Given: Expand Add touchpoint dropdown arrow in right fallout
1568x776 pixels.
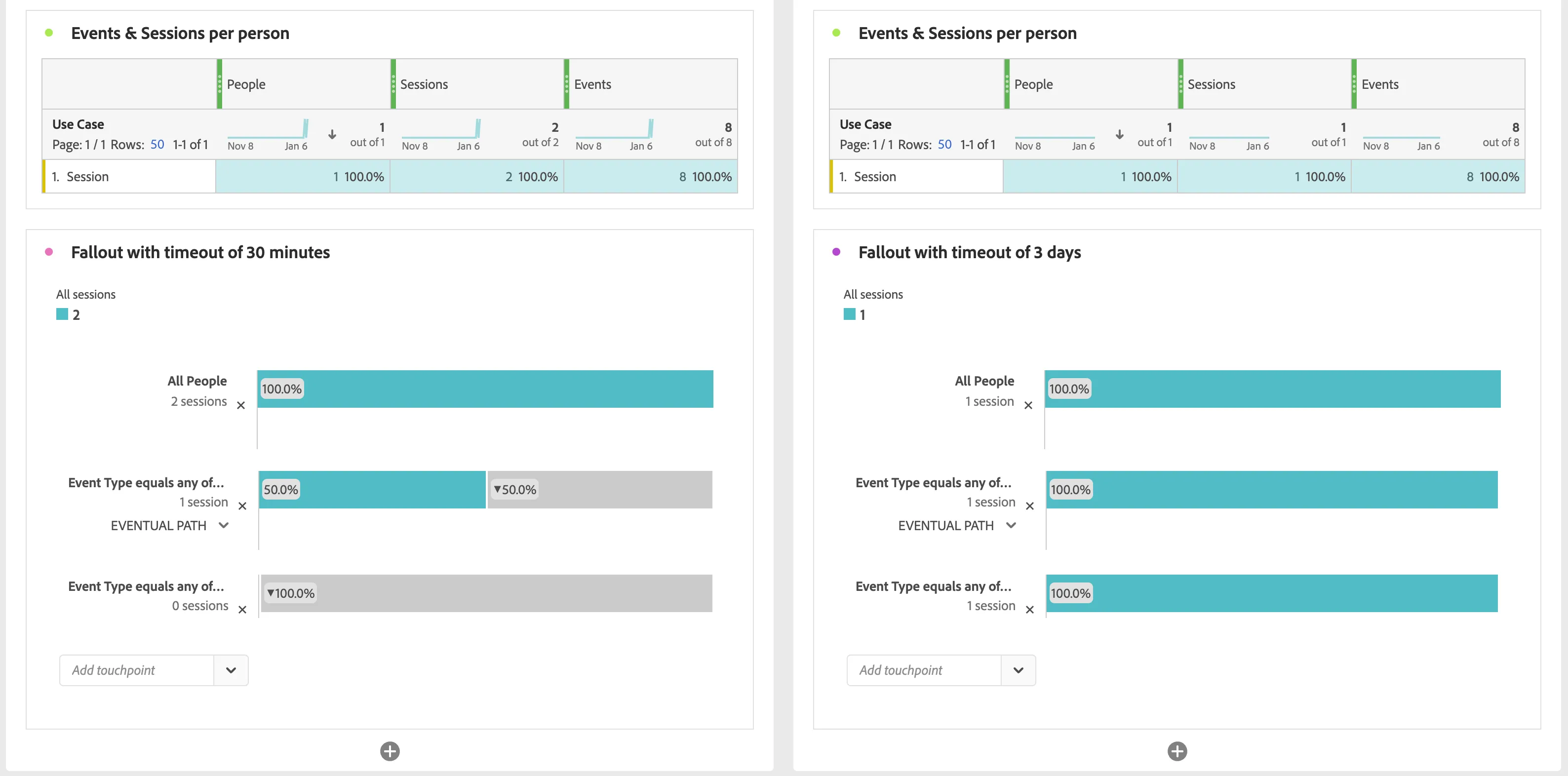Looking at the screenshot, I should coord(1019,670).
